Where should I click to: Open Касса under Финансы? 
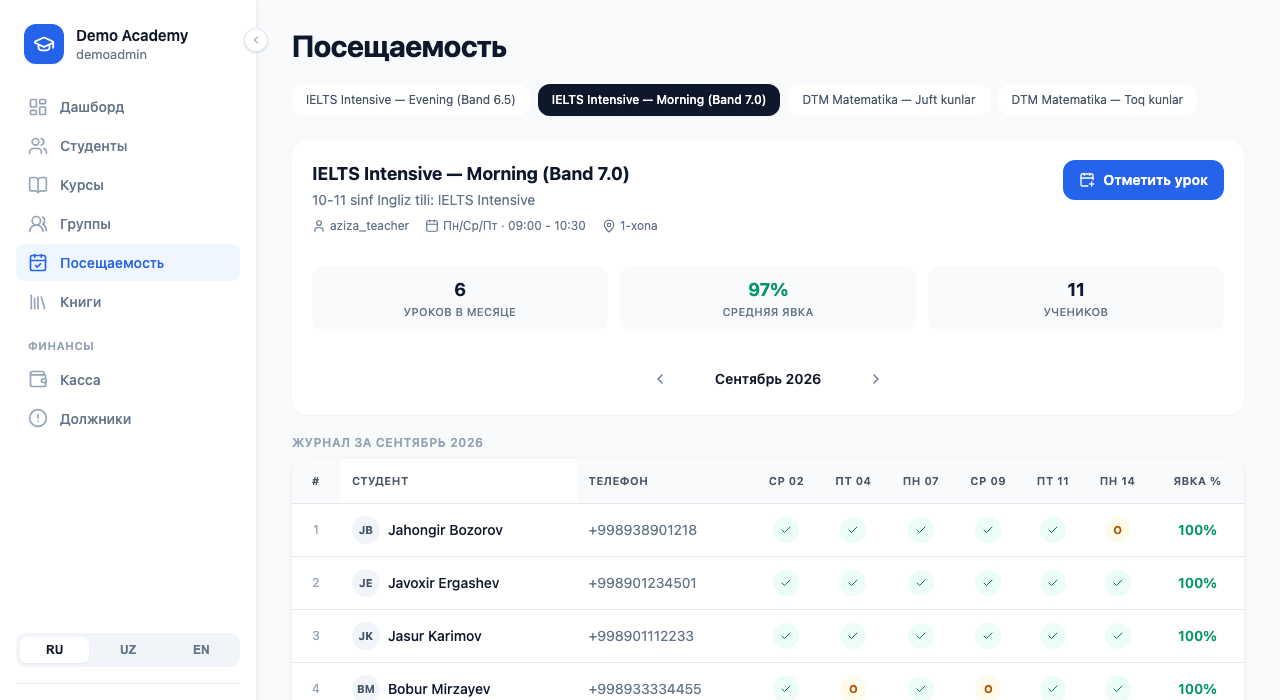(x=128, y=380)
